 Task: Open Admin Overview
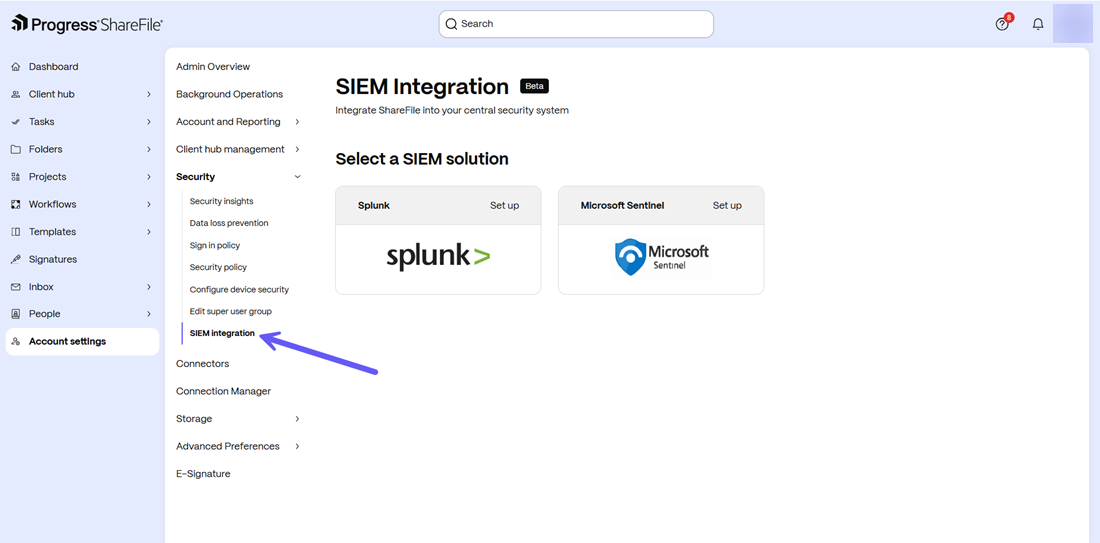pyautogui.click(x=213, y=67)
